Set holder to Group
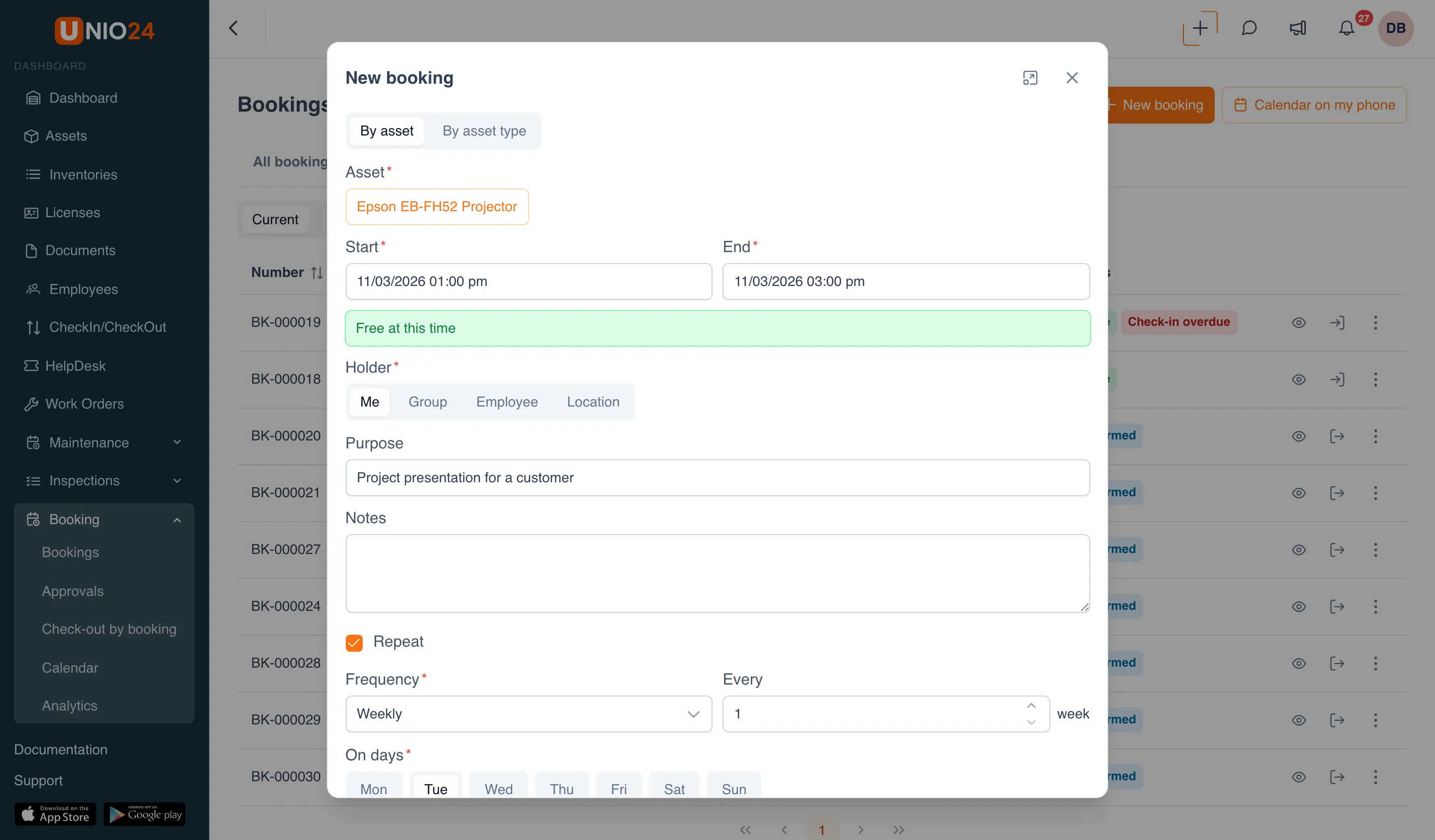 click(x=428, y=402)
